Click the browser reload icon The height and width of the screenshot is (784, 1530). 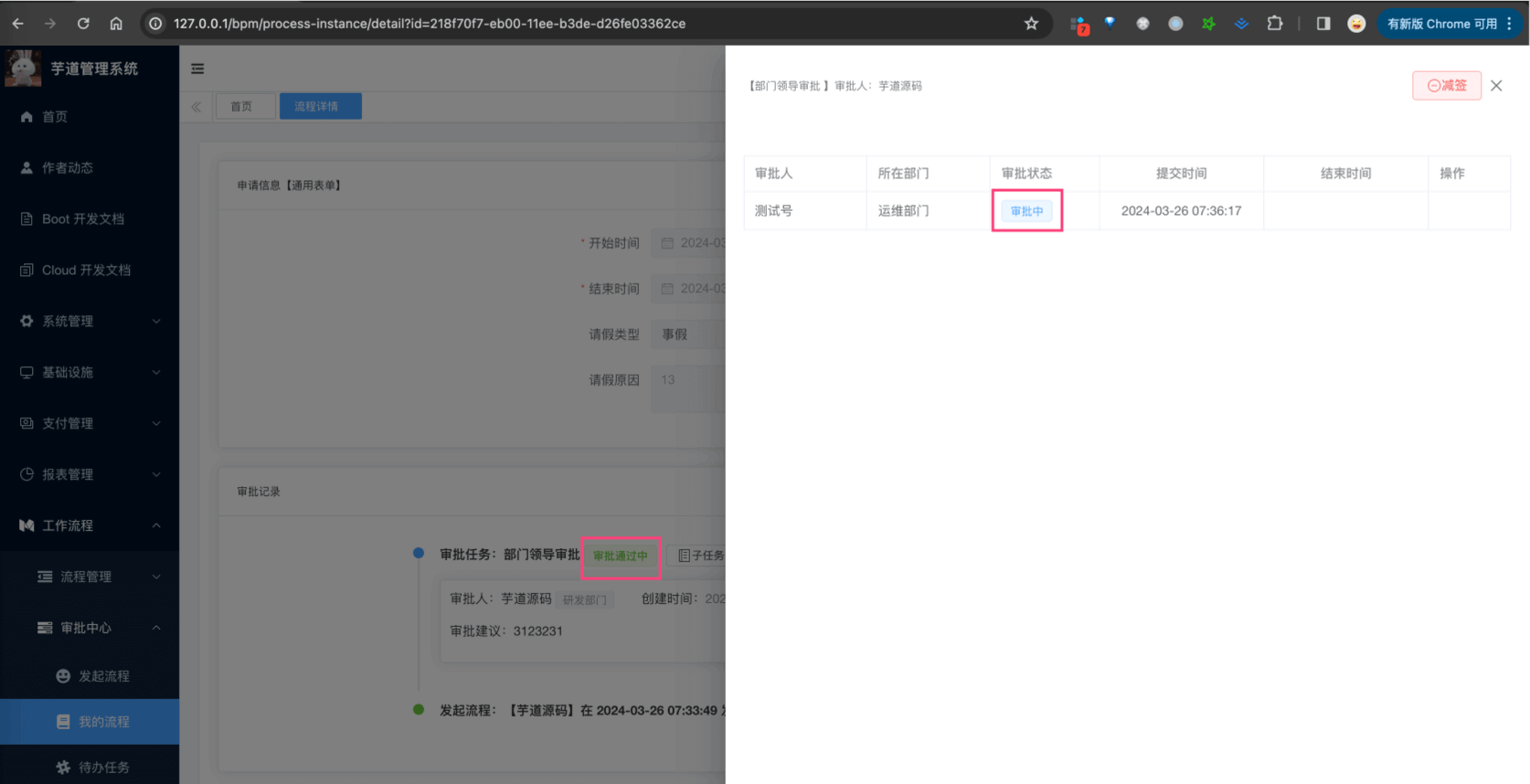click(83, 24)
